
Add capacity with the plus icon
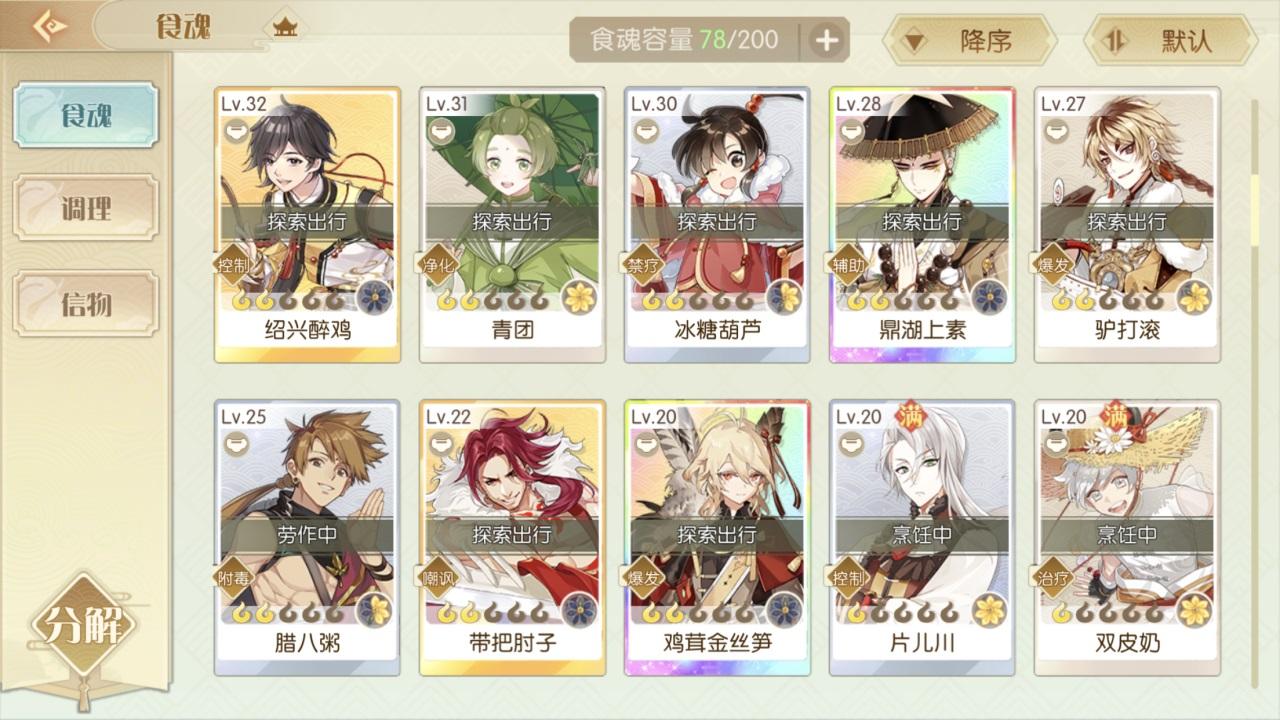[826, 41]
